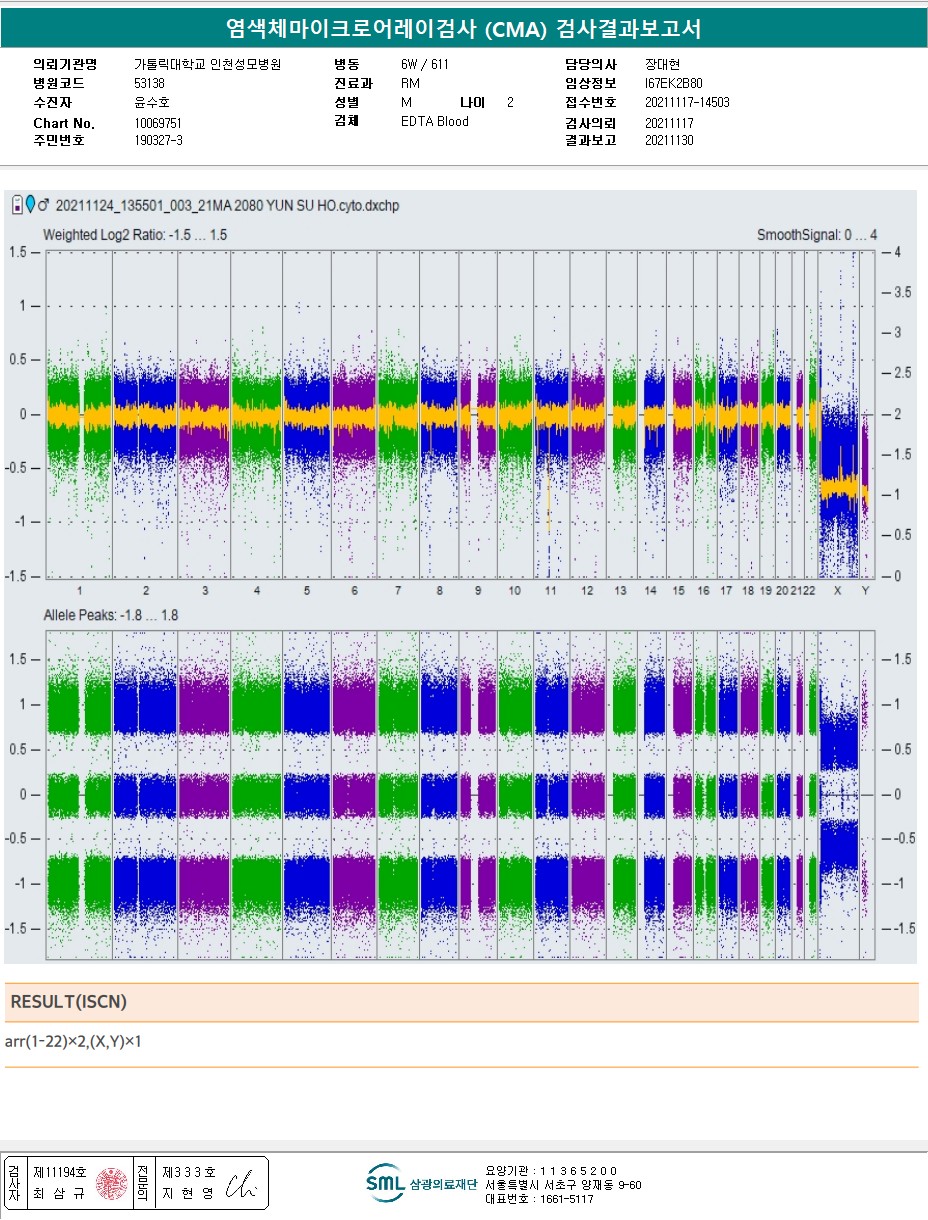
Task: Click the '임상정보' field label
Action: click(x=591, y=83)
